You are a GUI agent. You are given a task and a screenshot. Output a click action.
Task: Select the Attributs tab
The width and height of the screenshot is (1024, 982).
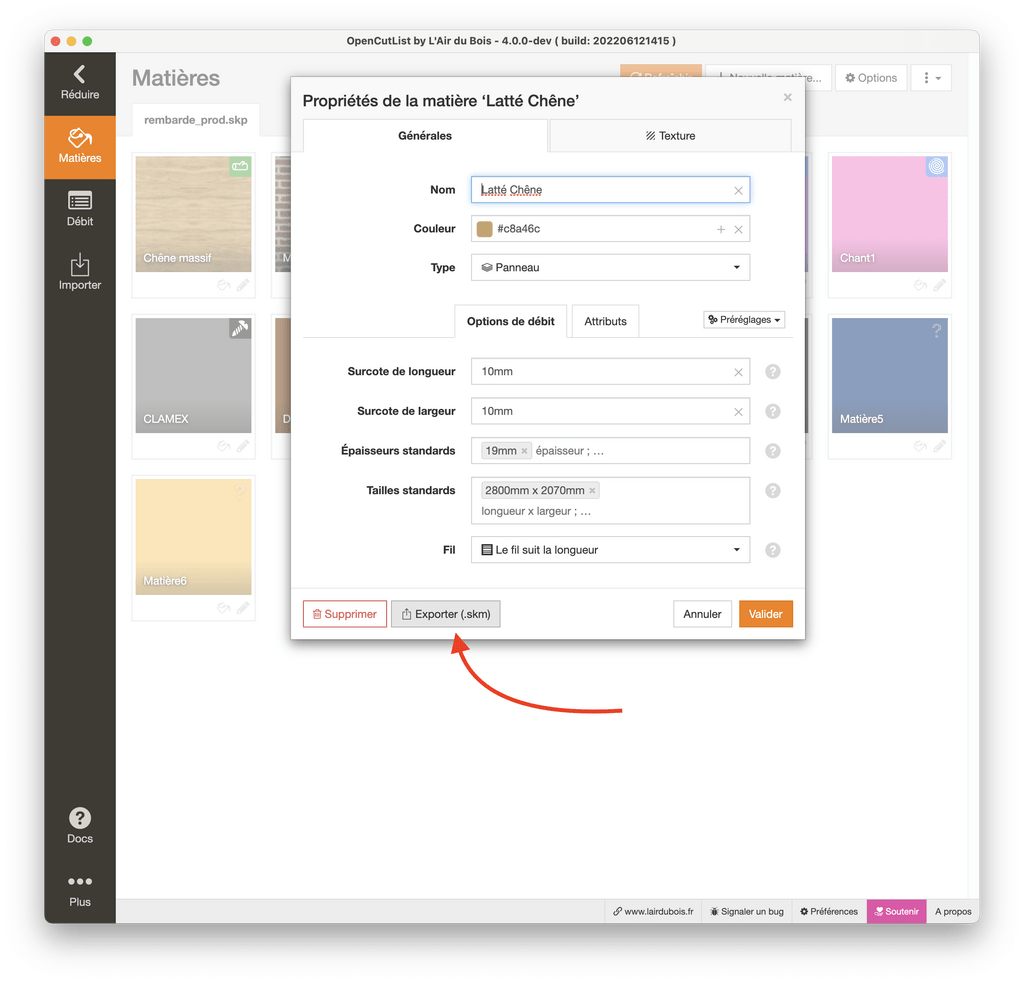coord(605,321)
